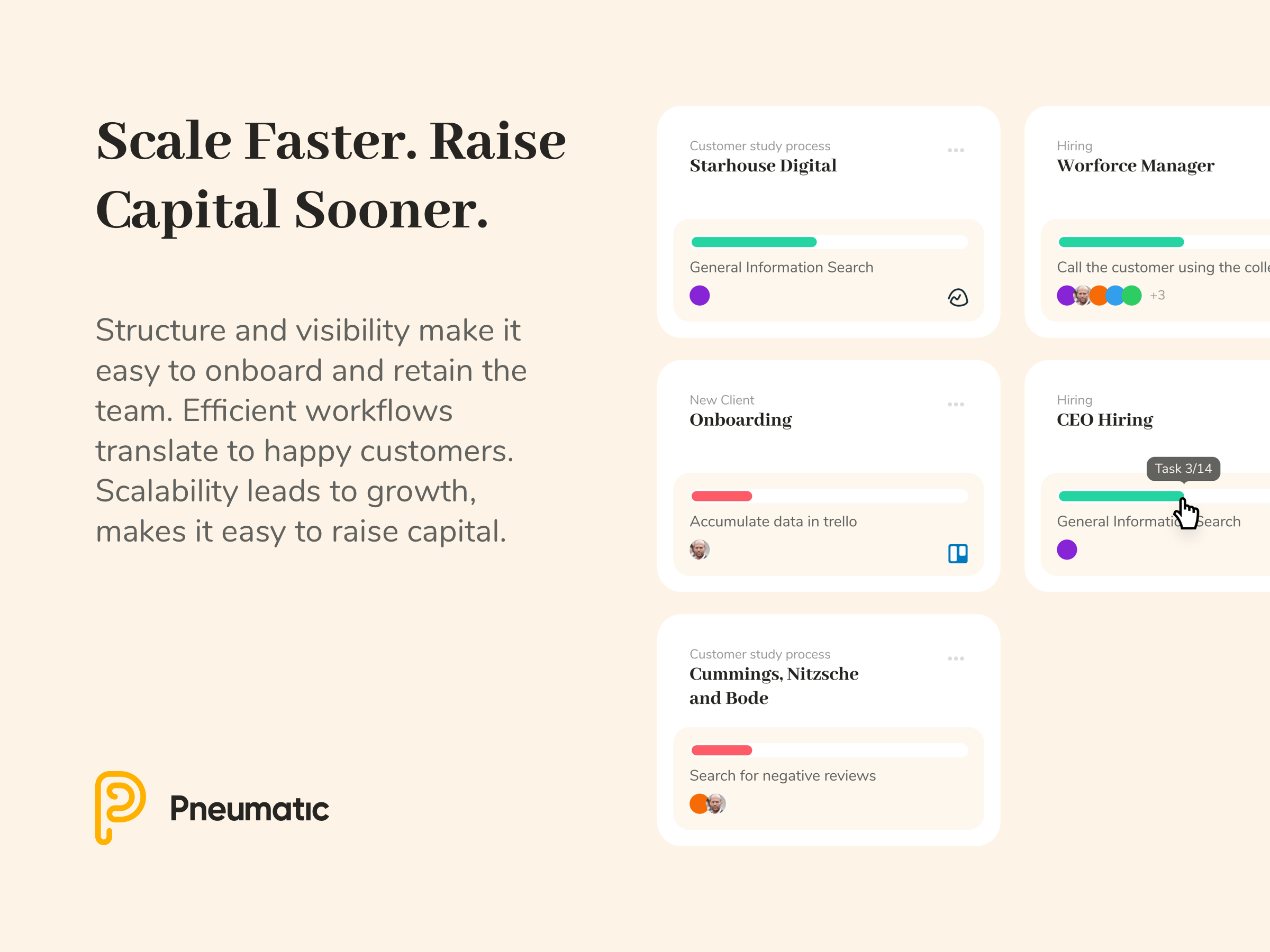The width and height of the screenshot is (1270, 952).
Task: Click the 'Search for negative reviews' task
Action: tap(783, 776)
